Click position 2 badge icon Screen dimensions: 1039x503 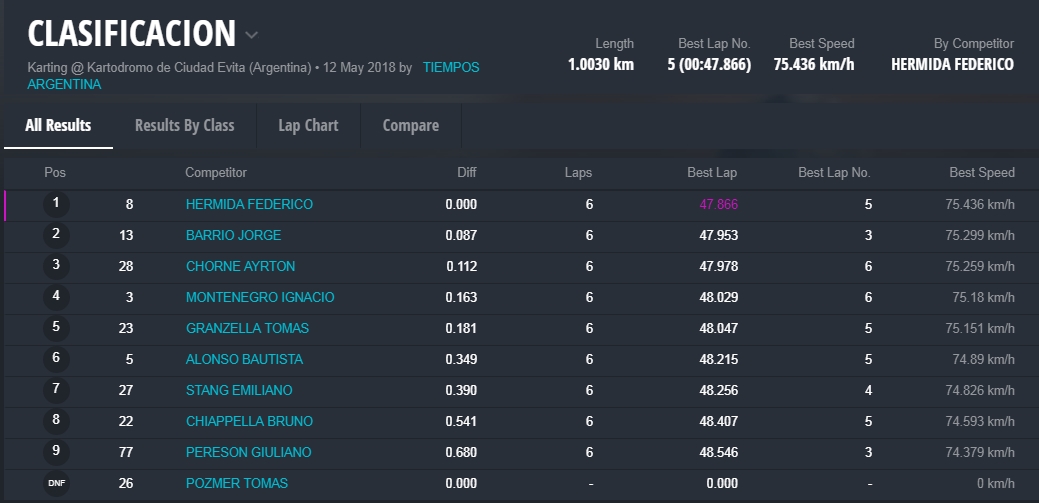[56, 235]
